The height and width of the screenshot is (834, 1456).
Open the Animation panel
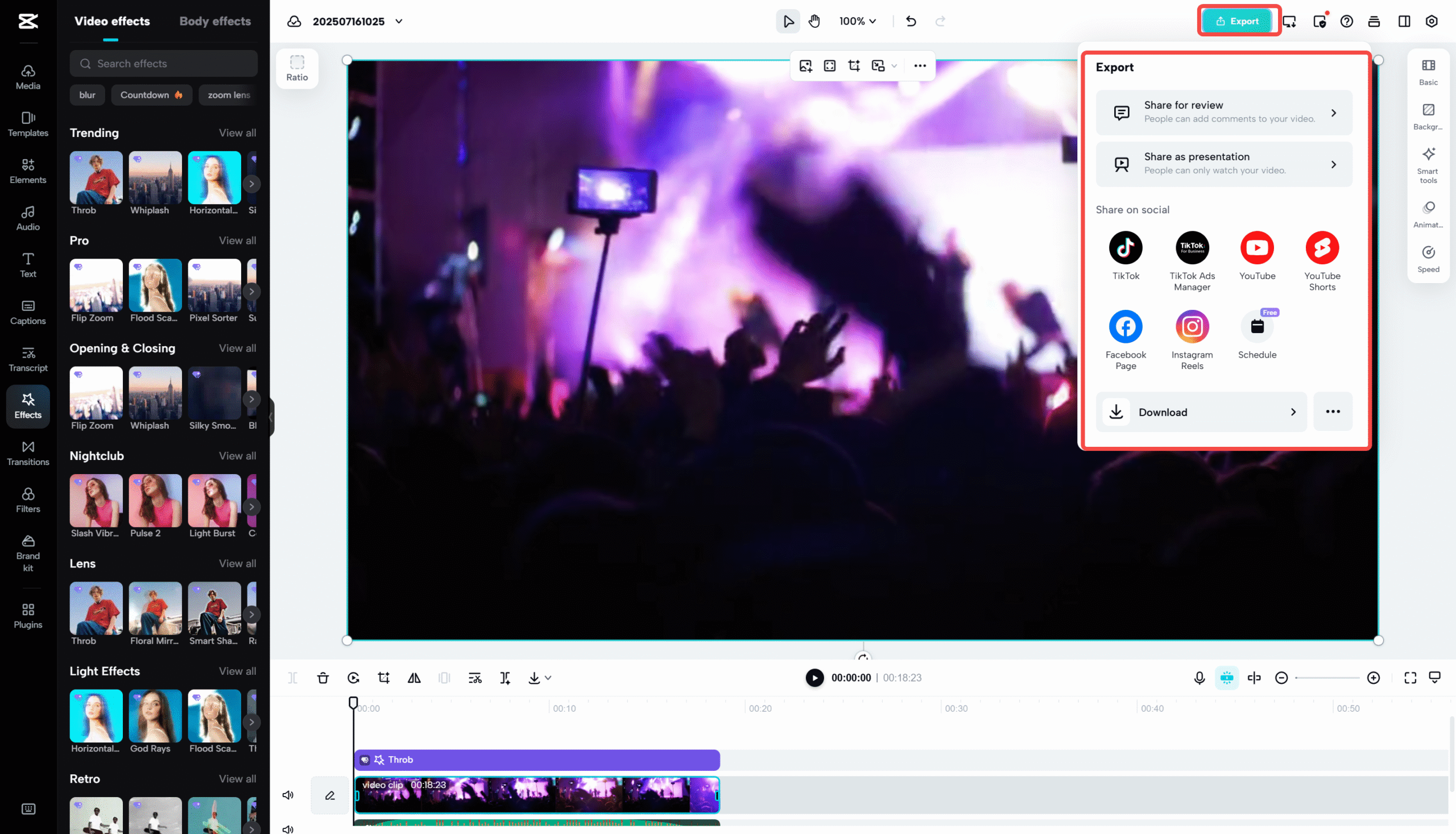coord(1428,214)
